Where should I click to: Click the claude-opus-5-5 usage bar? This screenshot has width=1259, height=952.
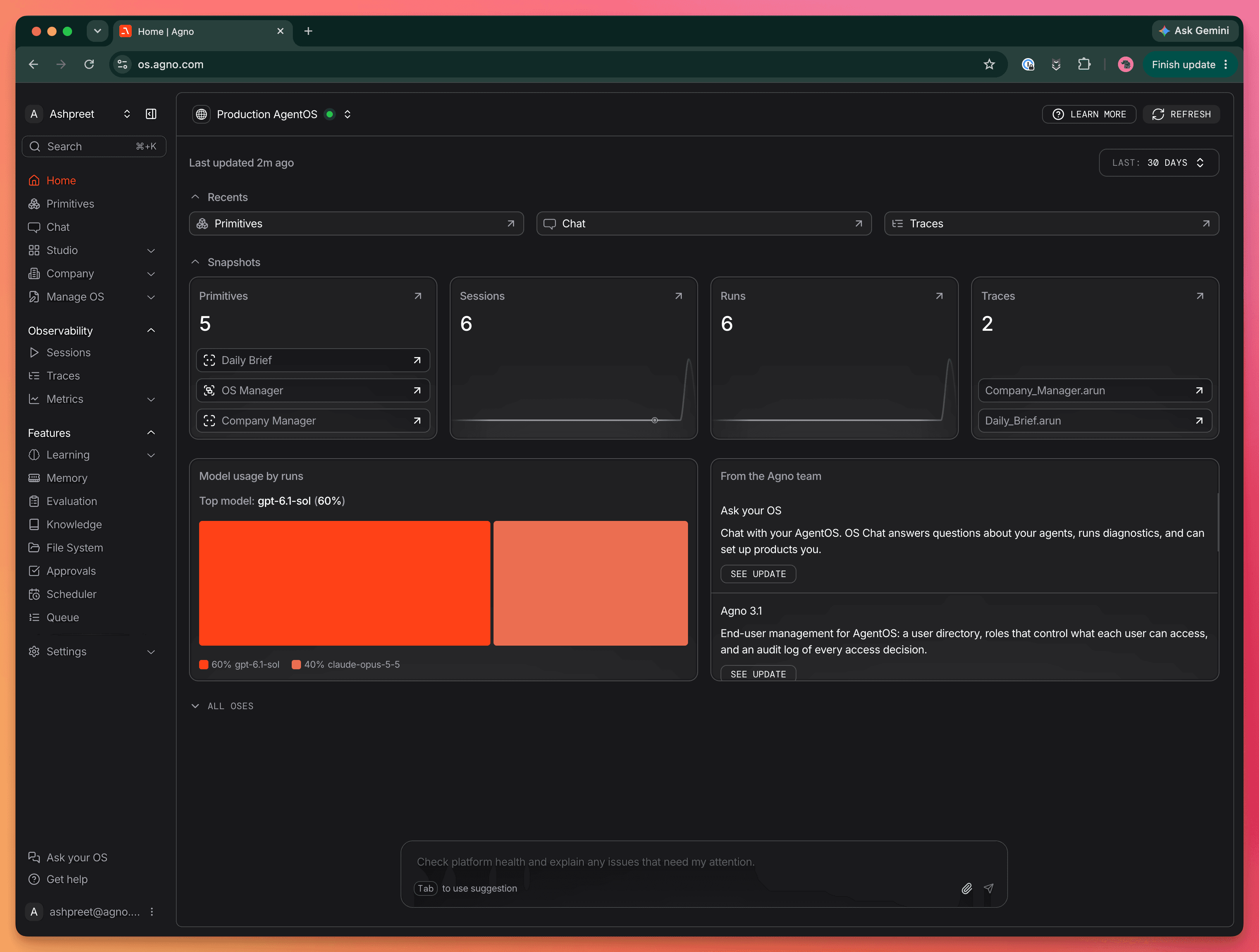click(590, 583)
